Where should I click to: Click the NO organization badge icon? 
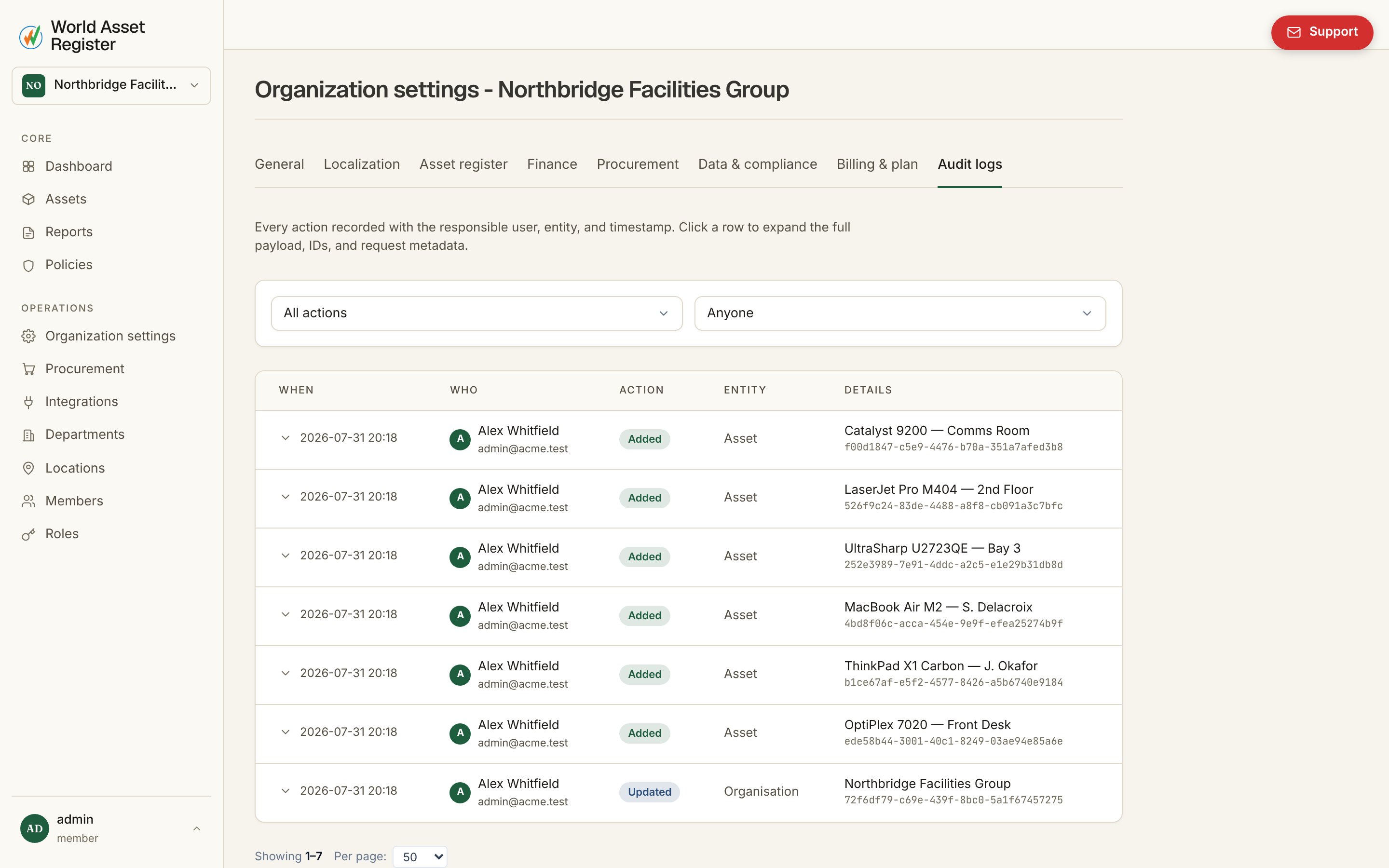pos(33,85)
